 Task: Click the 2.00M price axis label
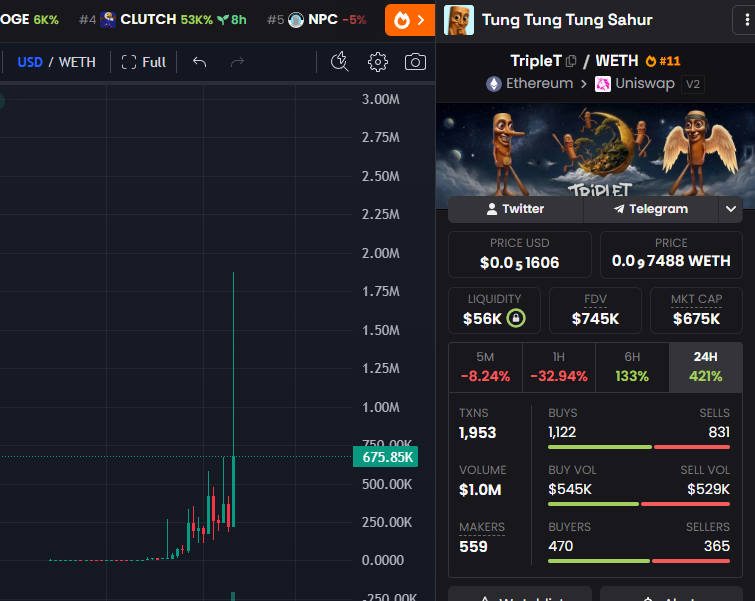(x=380, y=253)
